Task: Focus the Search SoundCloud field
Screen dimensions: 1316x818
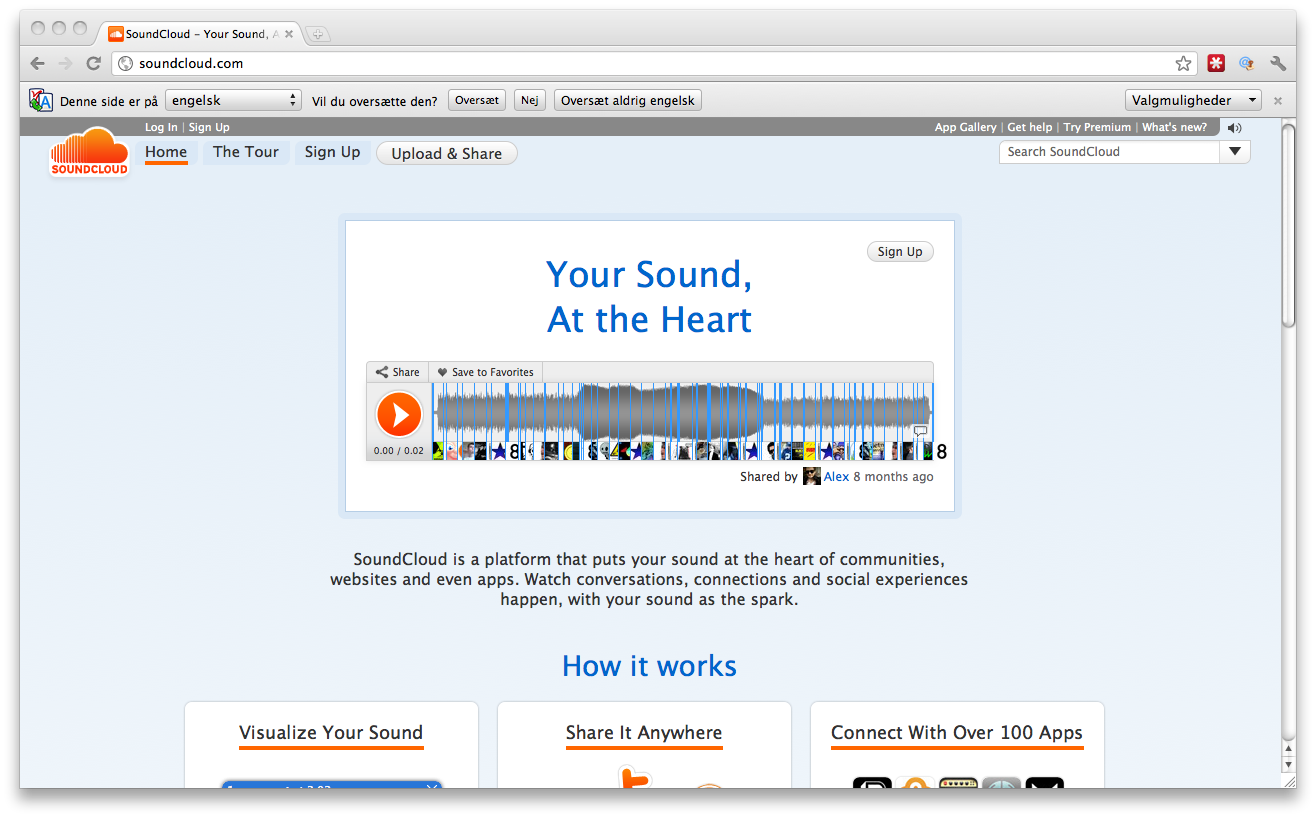Action: (1108, 152)
